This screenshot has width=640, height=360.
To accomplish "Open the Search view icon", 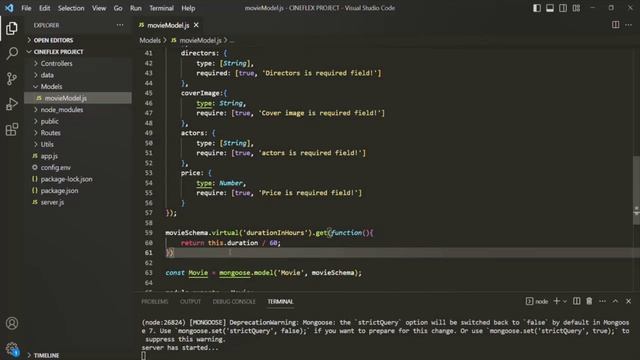I will click(x=12, y=53).
